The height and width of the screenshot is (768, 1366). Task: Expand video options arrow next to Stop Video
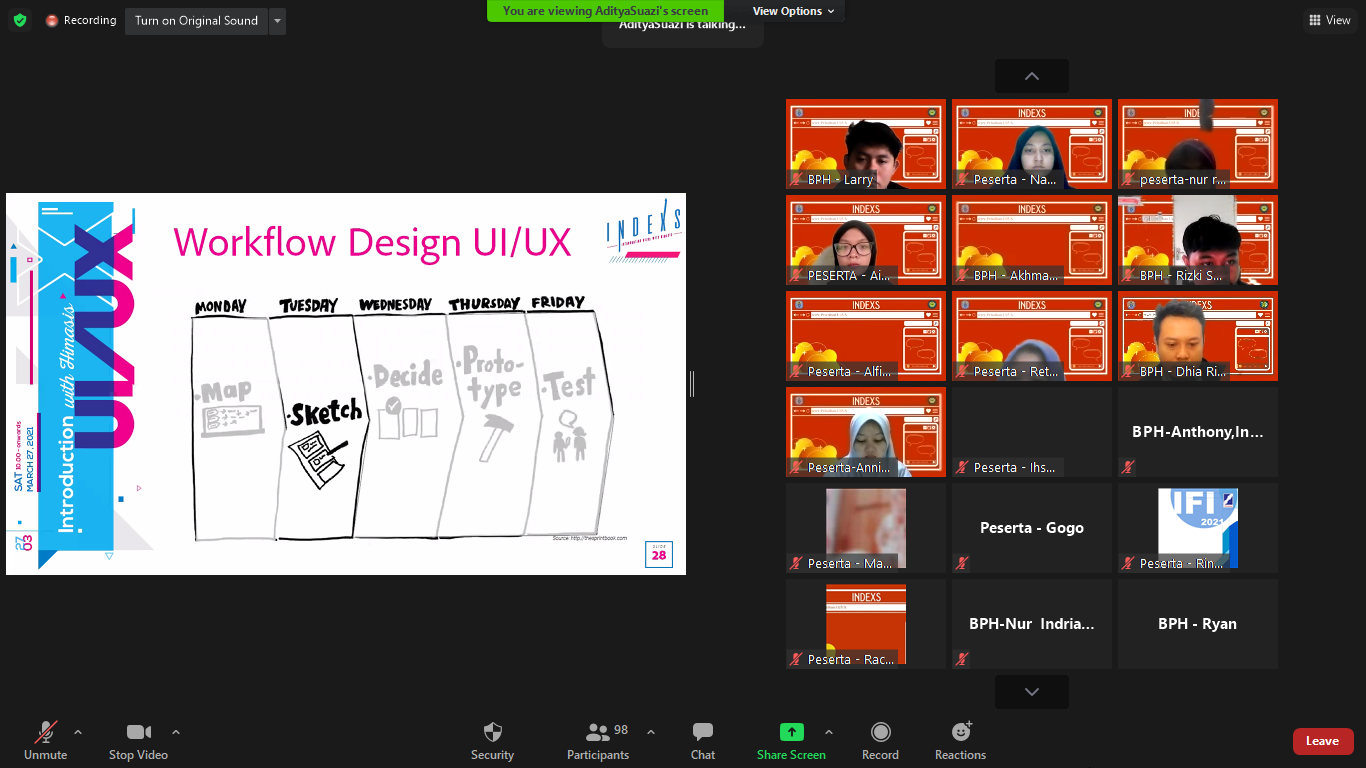coord(176,732)
